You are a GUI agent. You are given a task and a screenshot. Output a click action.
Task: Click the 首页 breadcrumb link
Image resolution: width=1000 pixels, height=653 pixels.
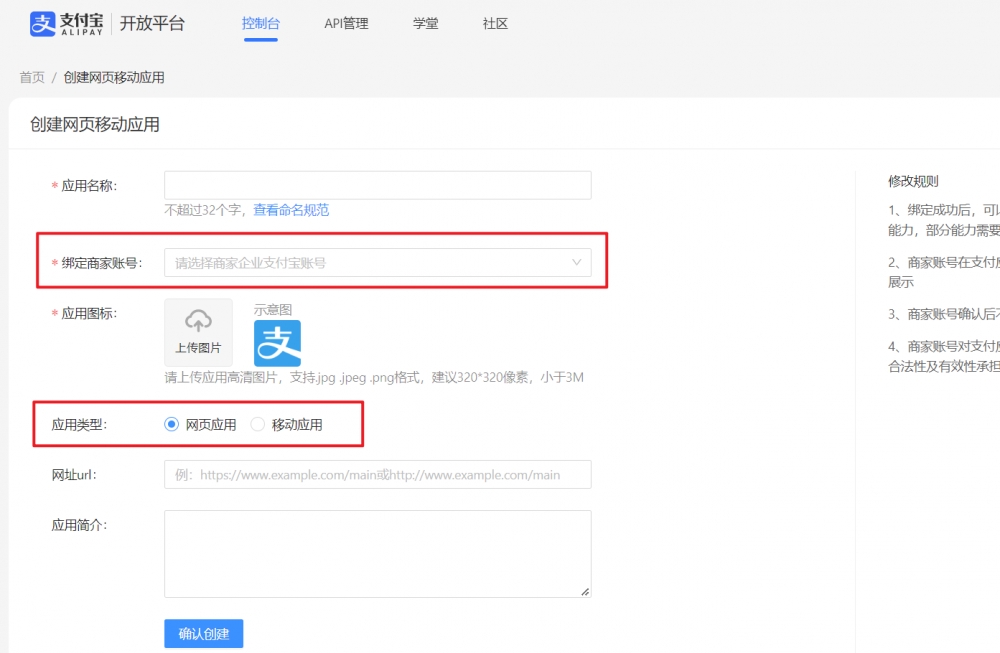pyautogui.click(x=32, y=78)
